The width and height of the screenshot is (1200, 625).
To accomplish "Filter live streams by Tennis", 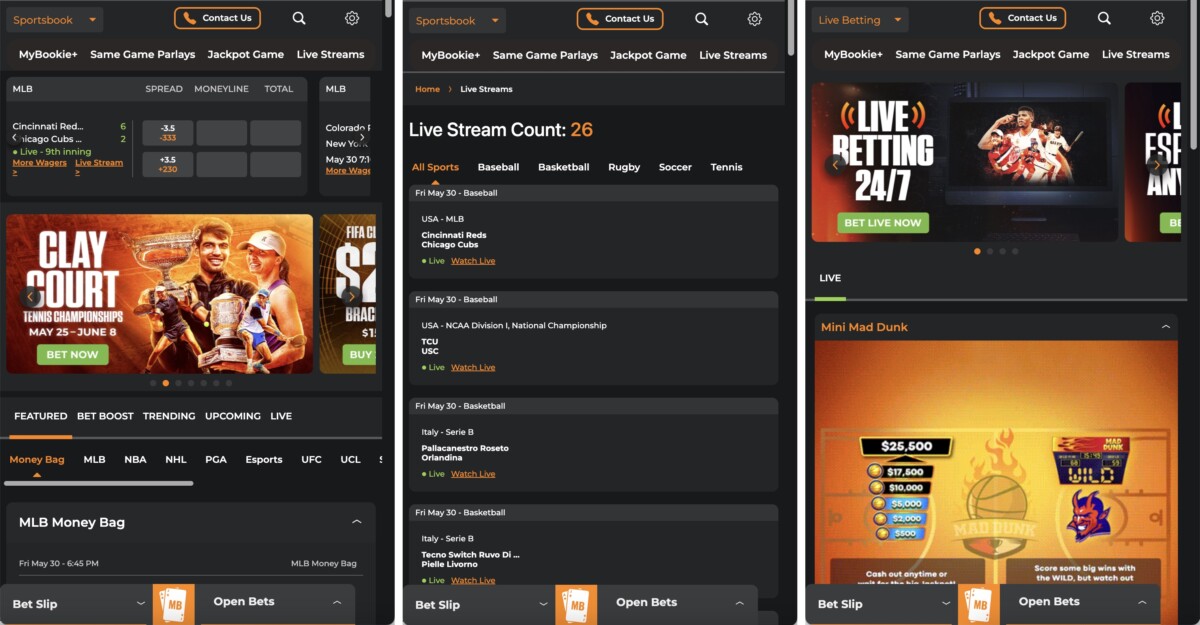I will pos(727,167).
